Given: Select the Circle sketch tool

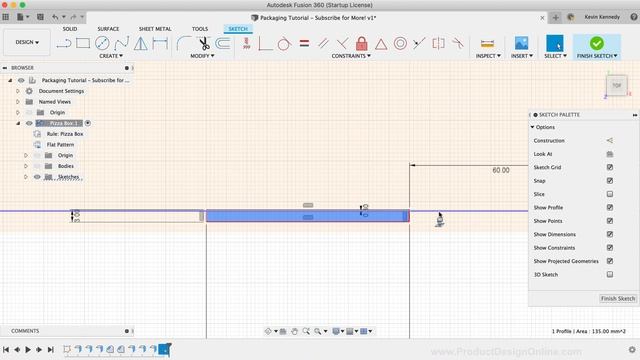Looking at the screenshot, I should point(102,43).
